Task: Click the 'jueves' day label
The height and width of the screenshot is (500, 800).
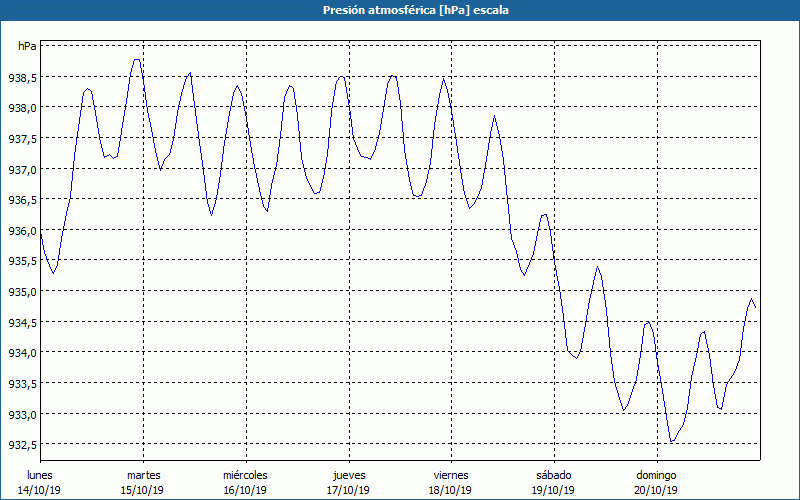Action: tap(349, 475)
